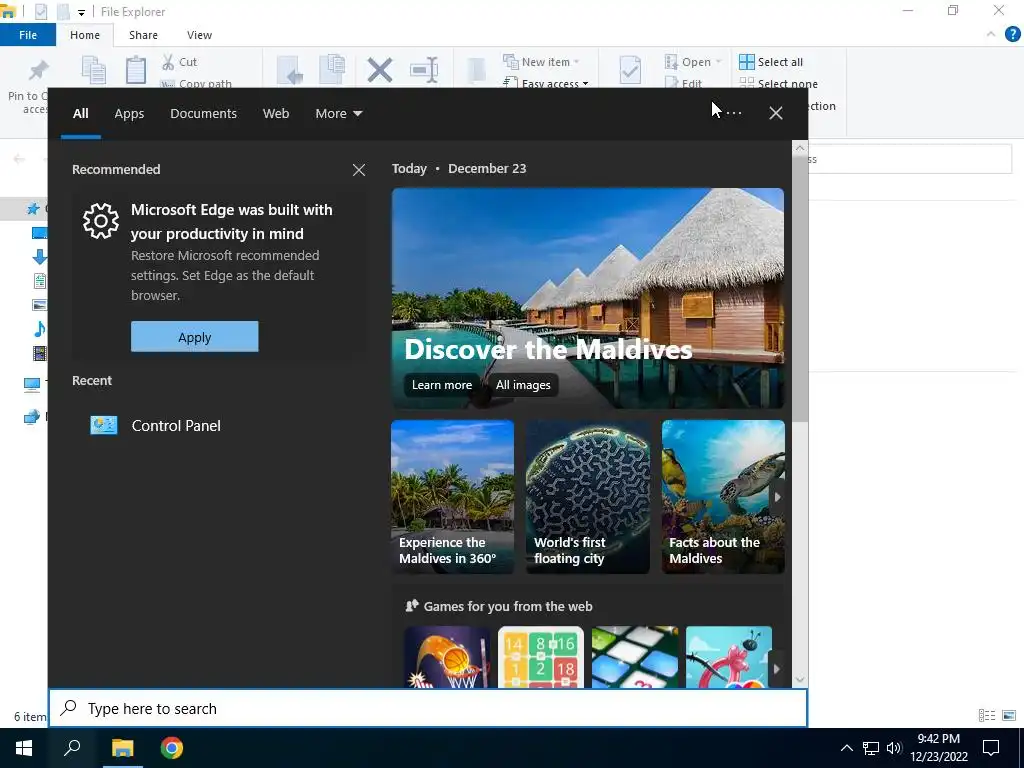1024x768 pixels.
Task: Open Experience the Maldives in 360° card
Action: [x=453, y=497]
